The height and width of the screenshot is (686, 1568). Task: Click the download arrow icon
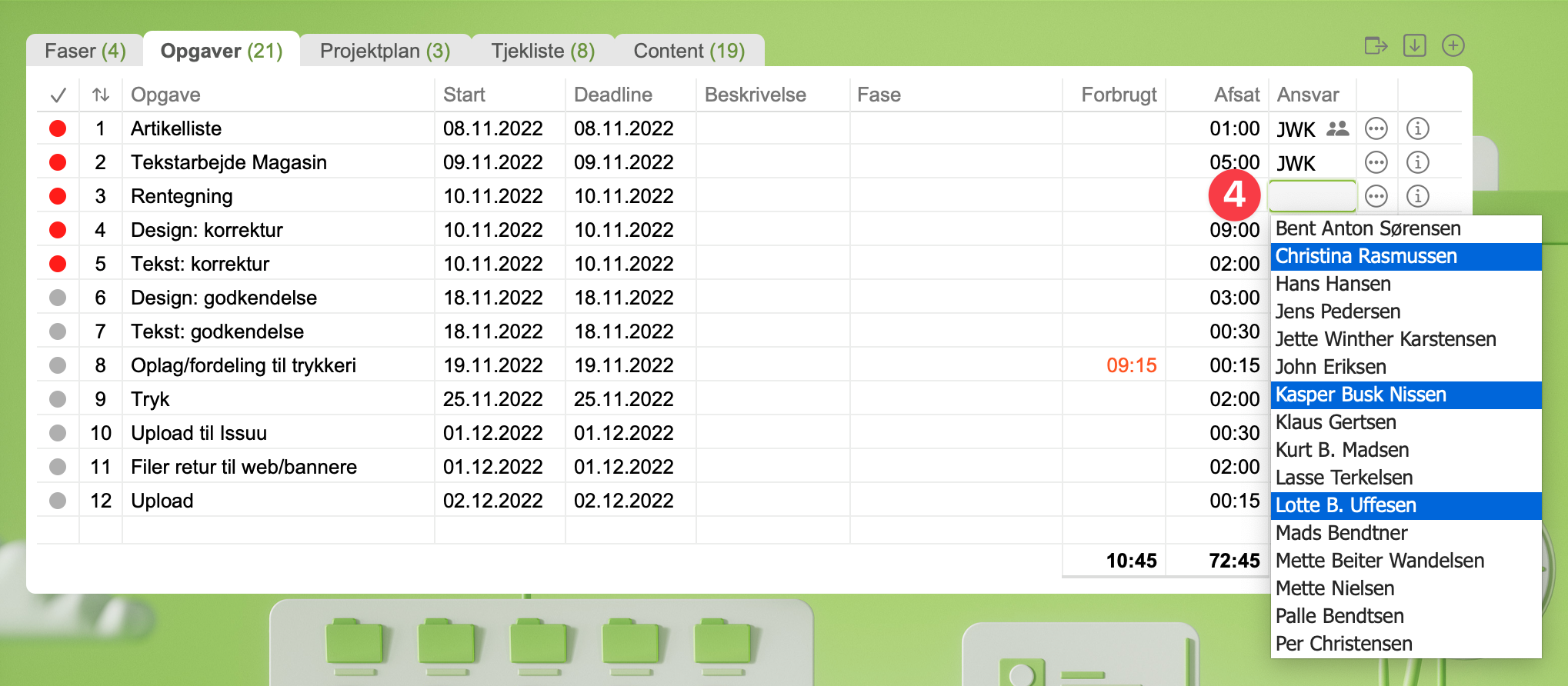click(x=1414, y=46)
